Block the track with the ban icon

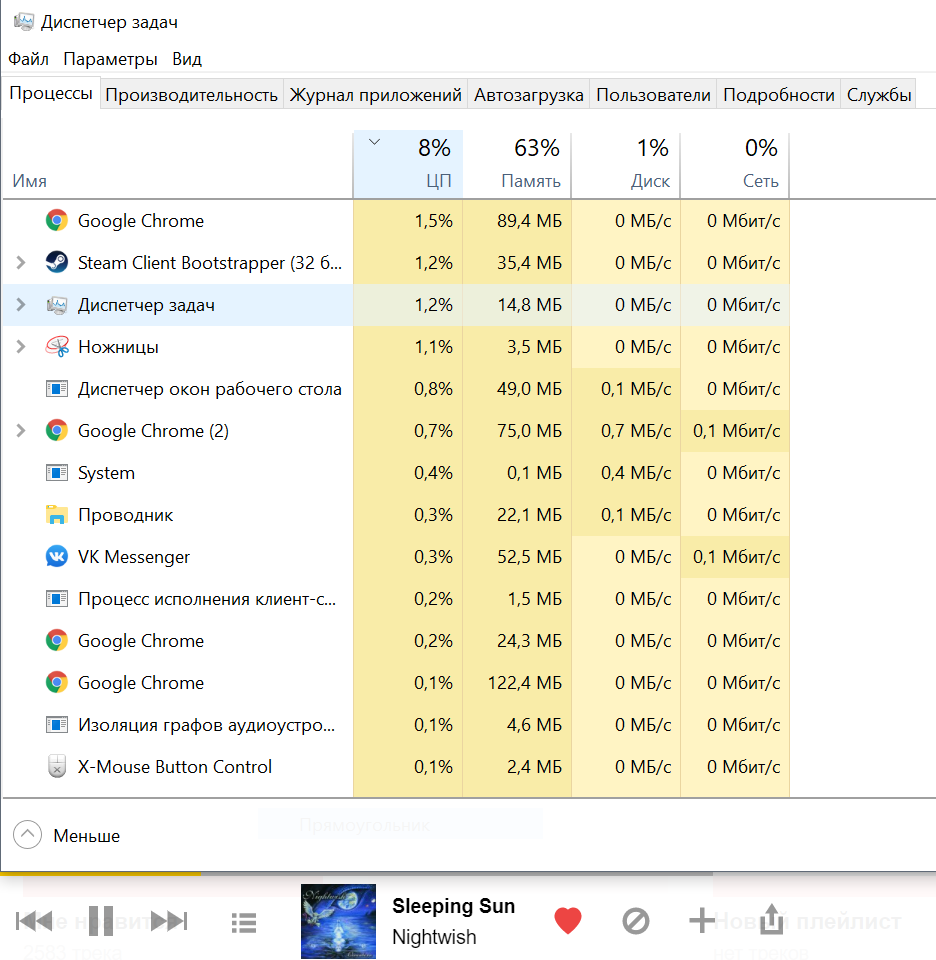[635, 921]
